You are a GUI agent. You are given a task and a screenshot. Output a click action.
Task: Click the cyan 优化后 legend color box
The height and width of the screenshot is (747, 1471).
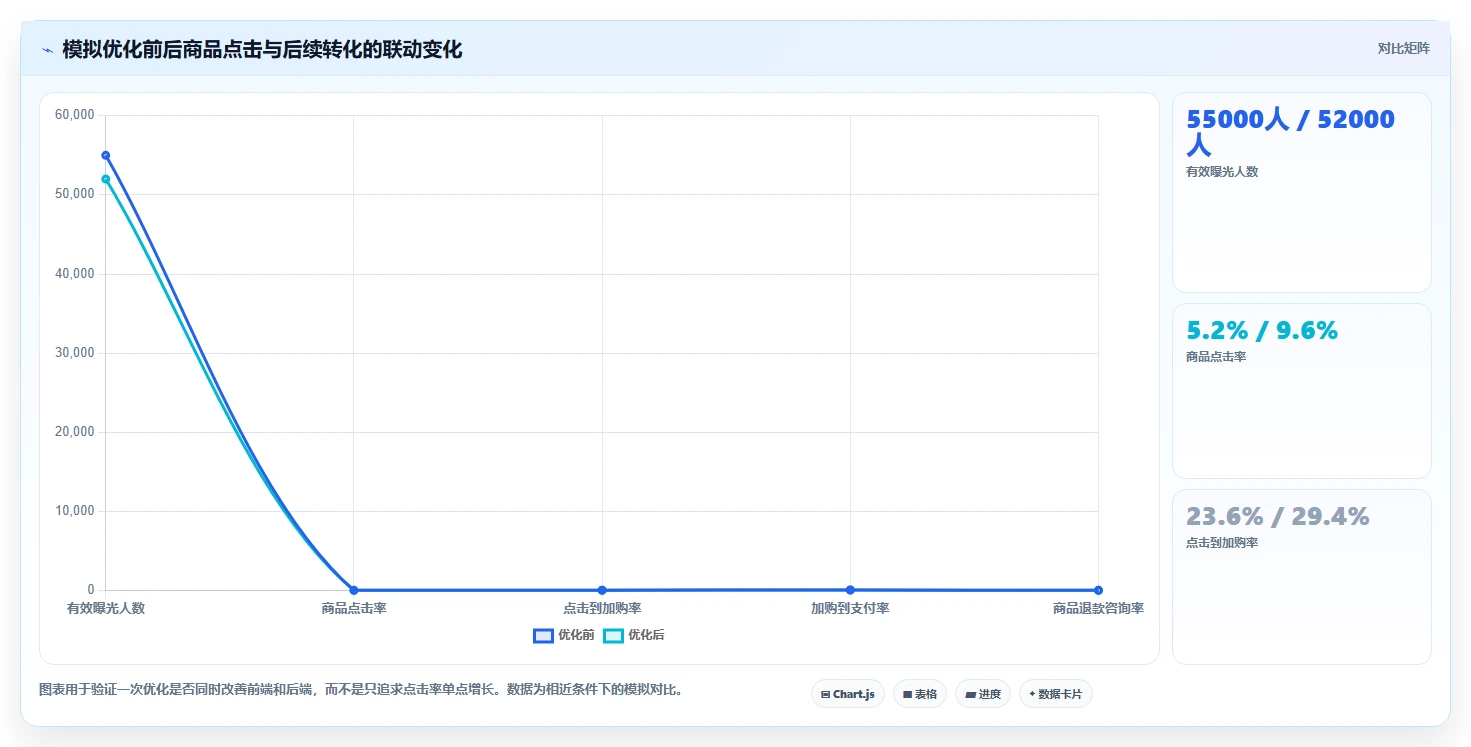[613, 636]
